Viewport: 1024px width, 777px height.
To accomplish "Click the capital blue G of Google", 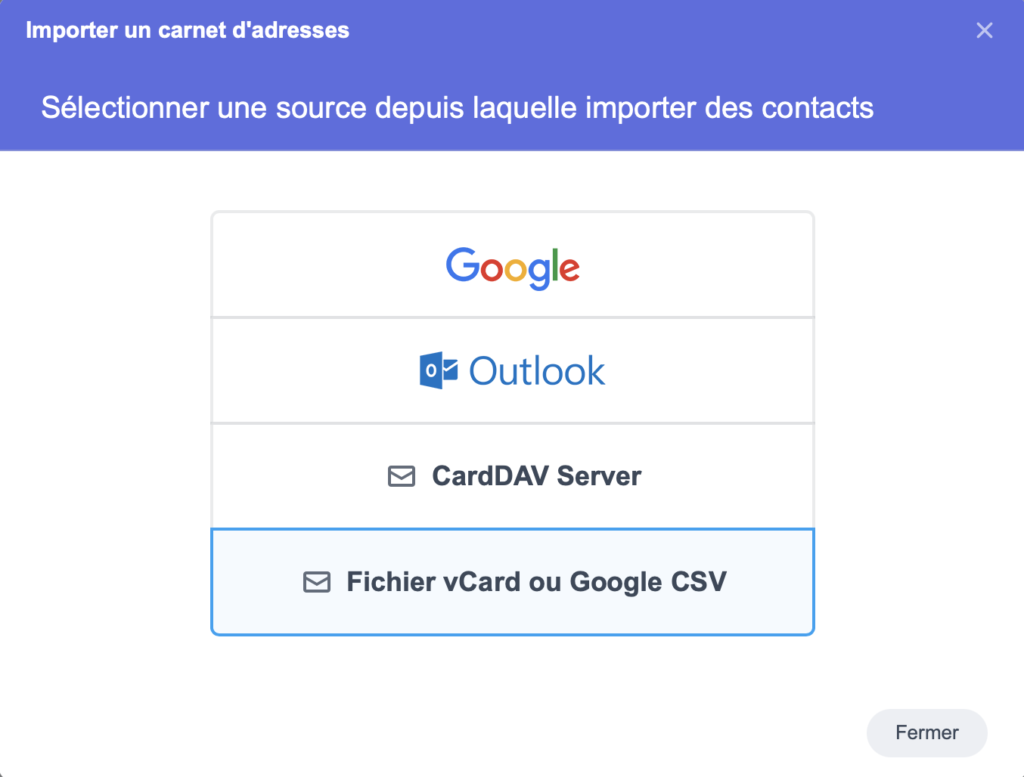I will tap(461, 265).
